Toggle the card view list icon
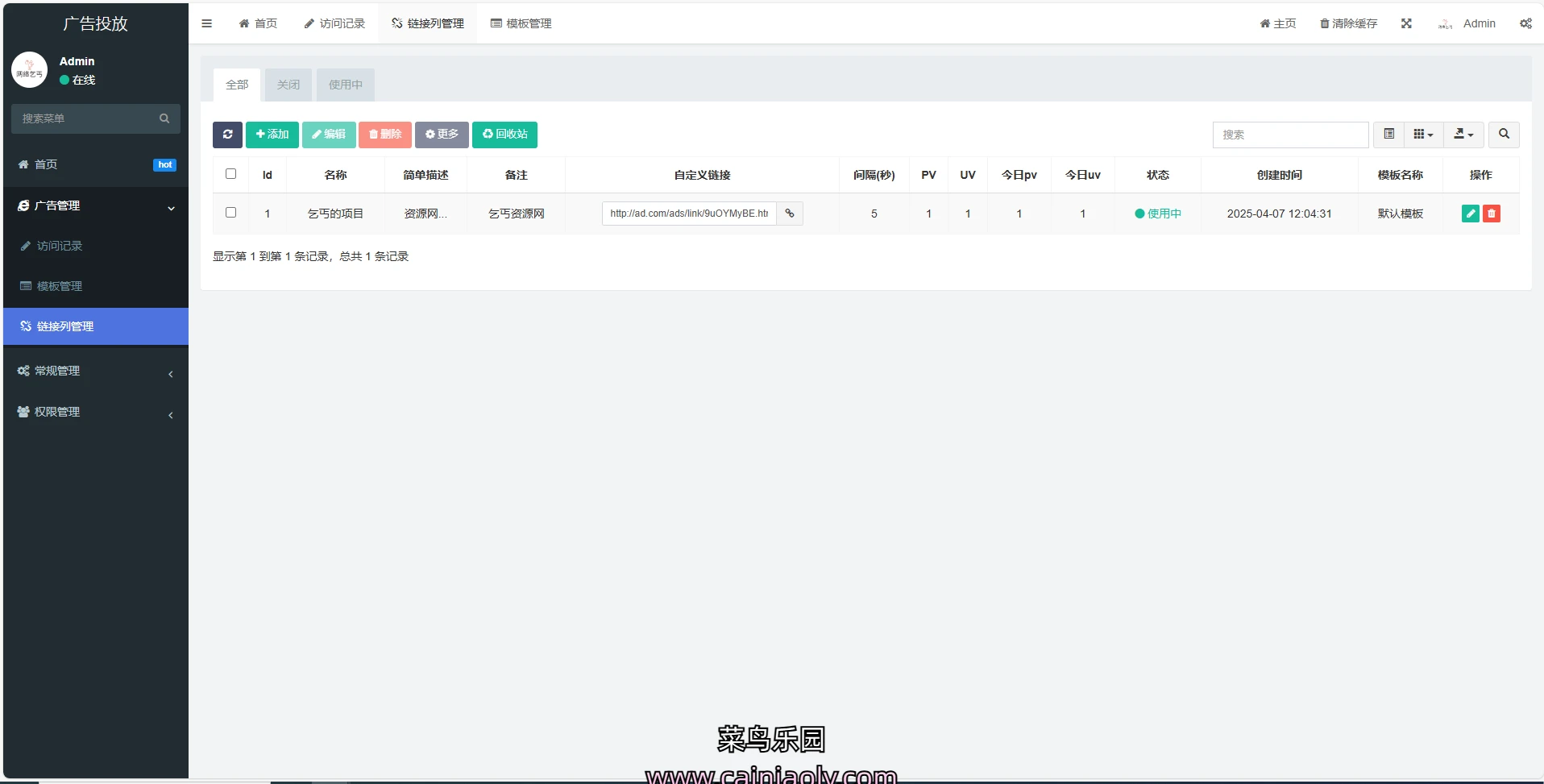1544x784 pixels. pyautogui.click(x=1388, y=135)
